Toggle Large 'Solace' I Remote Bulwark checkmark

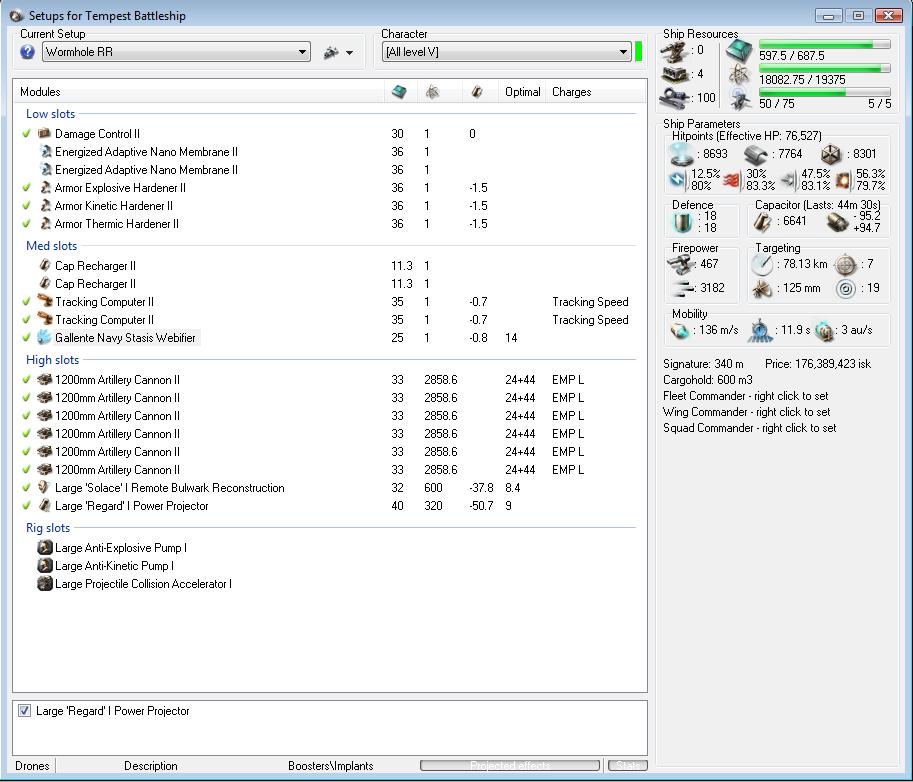(26, 487)
